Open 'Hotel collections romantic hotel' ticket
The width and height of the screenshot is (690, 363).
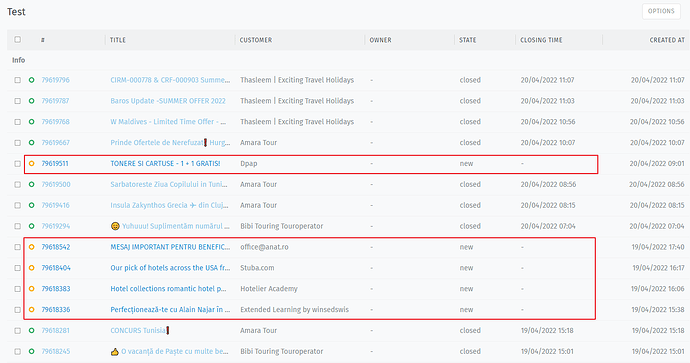coord(168,289)
